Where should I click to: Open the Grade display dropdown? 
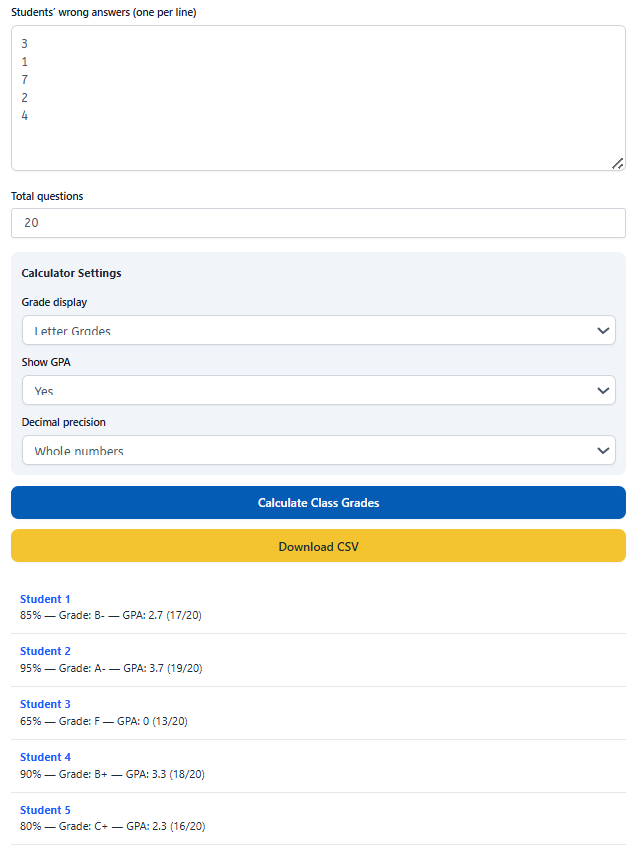pyautogui.click(x=318, y=330)
